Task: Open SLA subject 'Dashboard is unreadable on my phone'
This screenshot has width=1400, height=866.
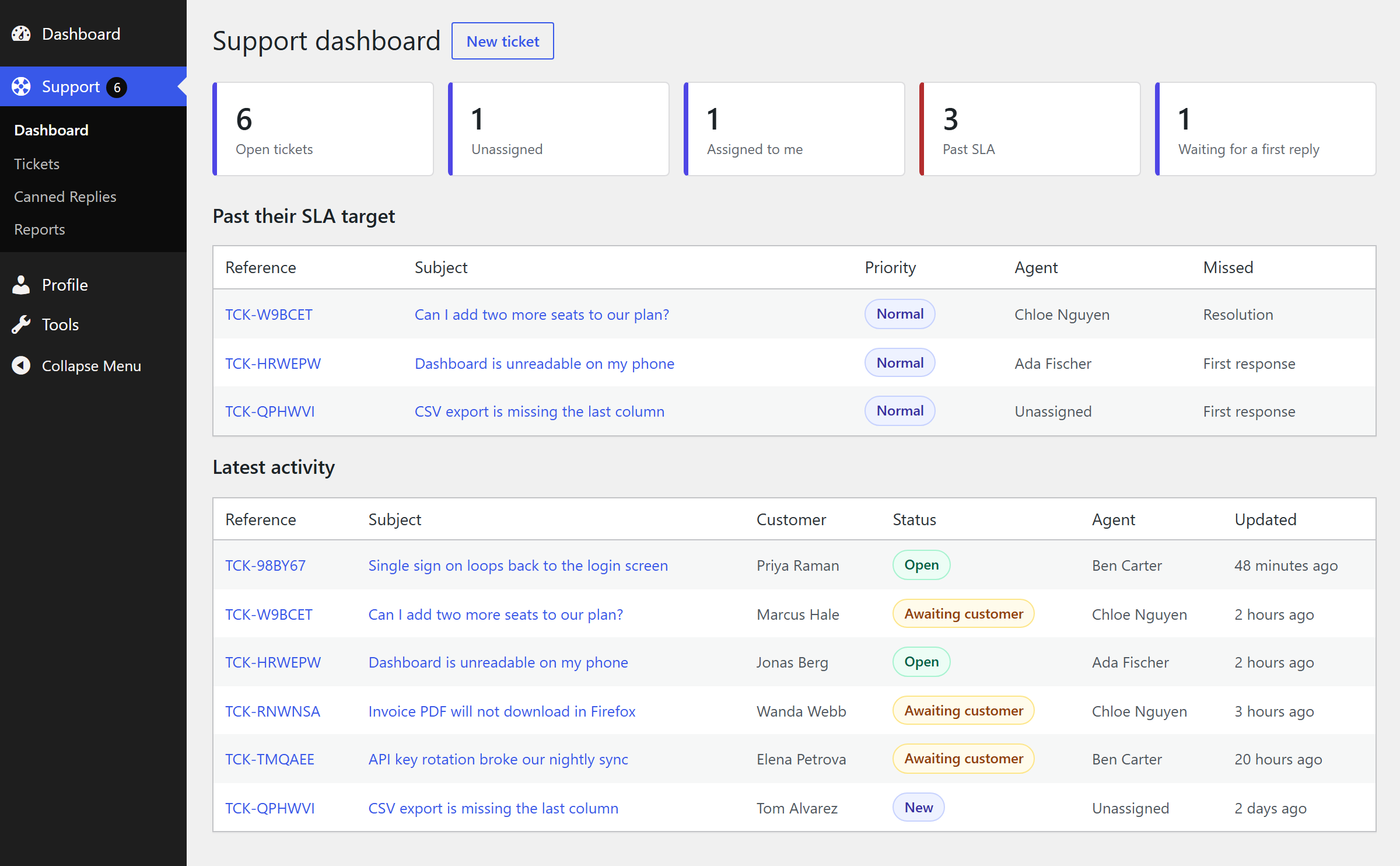Action: (544, 364)
